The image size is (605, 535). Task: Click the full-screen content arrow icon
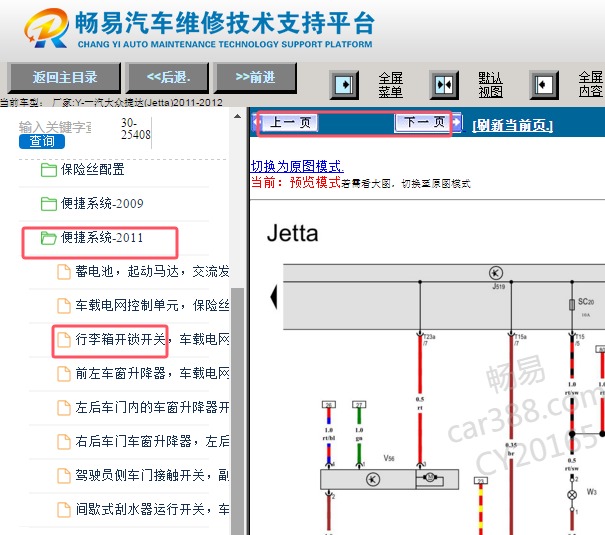(544, 84)
